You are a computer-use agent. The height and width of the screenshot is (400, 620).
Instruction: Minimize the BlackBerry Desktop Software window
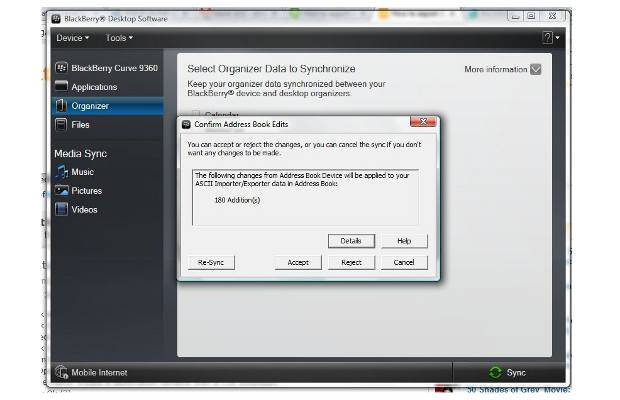tap(515, 16)
